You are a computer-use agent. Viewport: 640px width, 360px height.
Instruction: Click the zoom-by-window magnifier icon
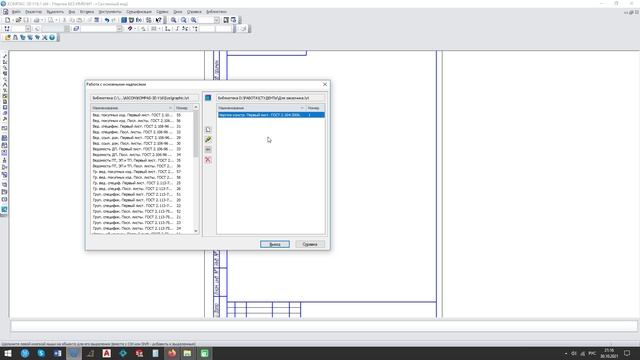[184, 20]
